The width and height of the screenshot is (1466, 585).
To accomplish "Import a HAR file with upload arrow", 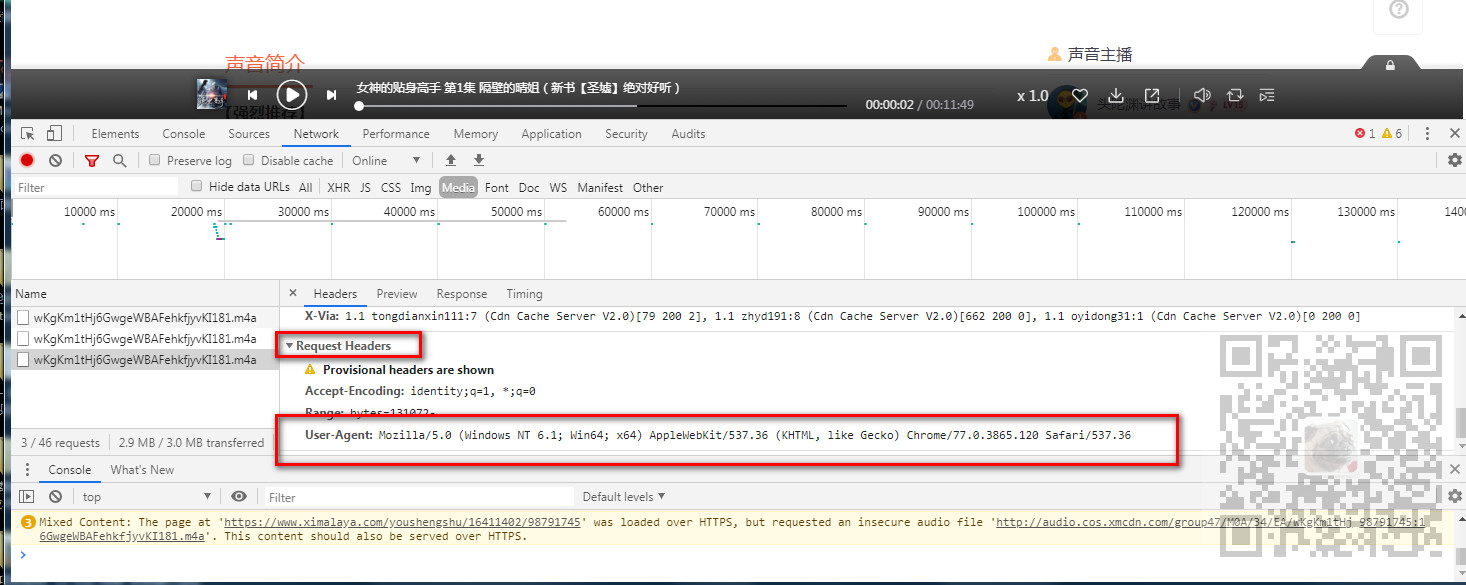I will 451,160.
